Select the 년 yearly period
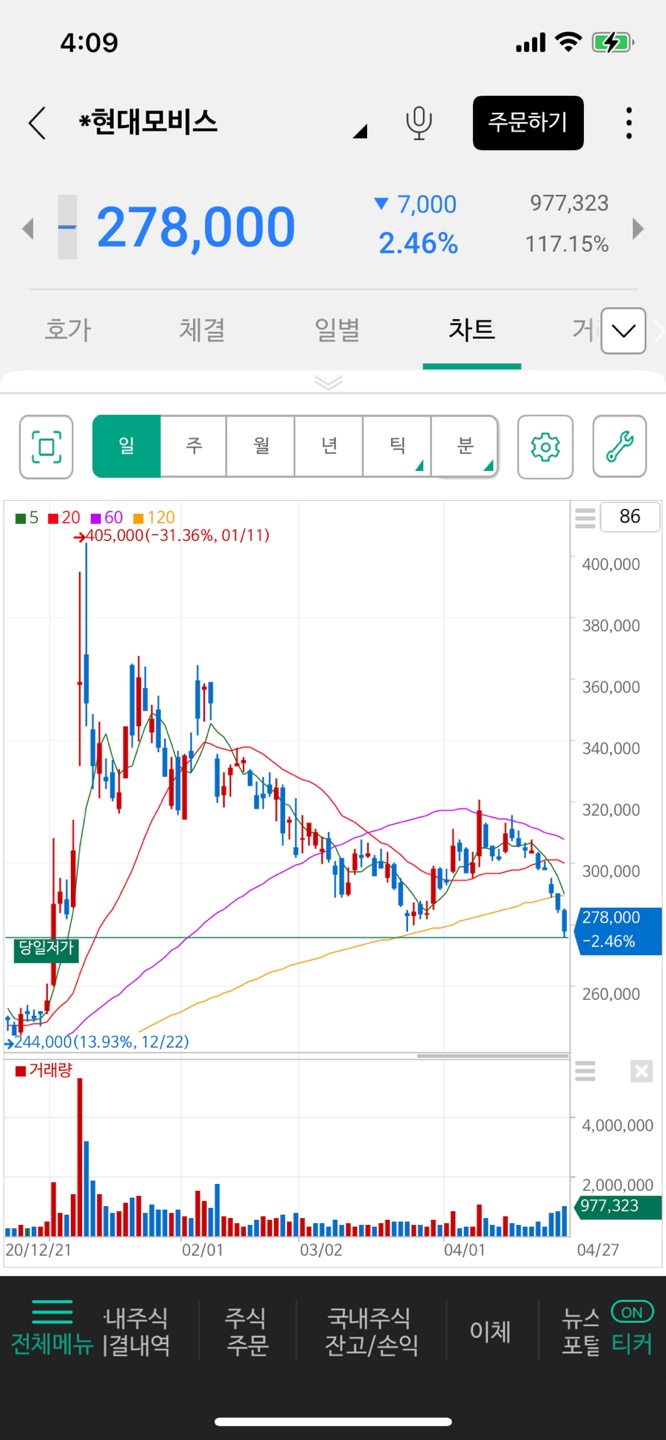Image resolution: width=666 pixels, height=1440 pixels. point(329,446)
